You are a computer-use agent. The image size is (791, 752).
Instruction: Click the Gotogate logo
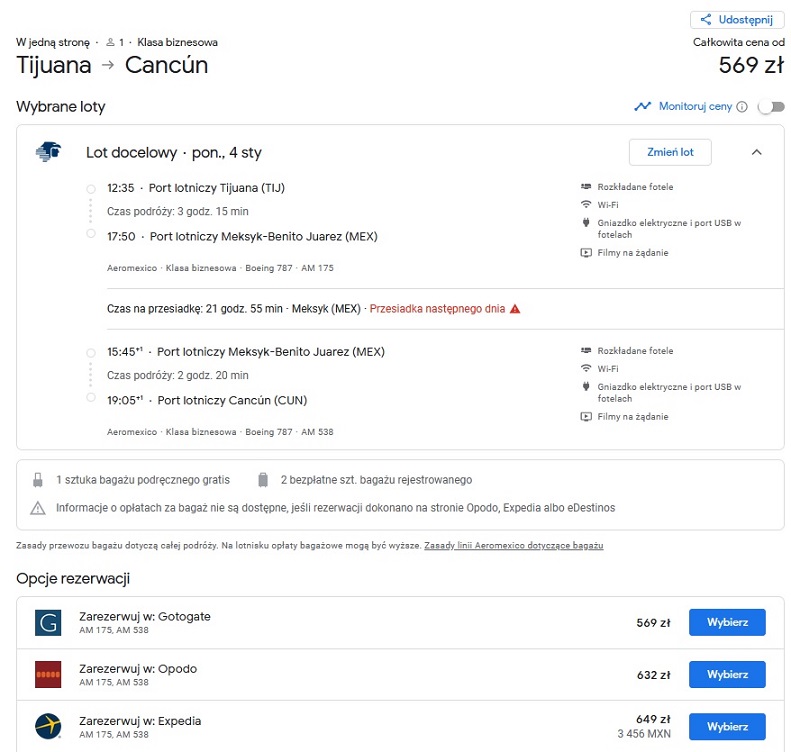point(48,623)
